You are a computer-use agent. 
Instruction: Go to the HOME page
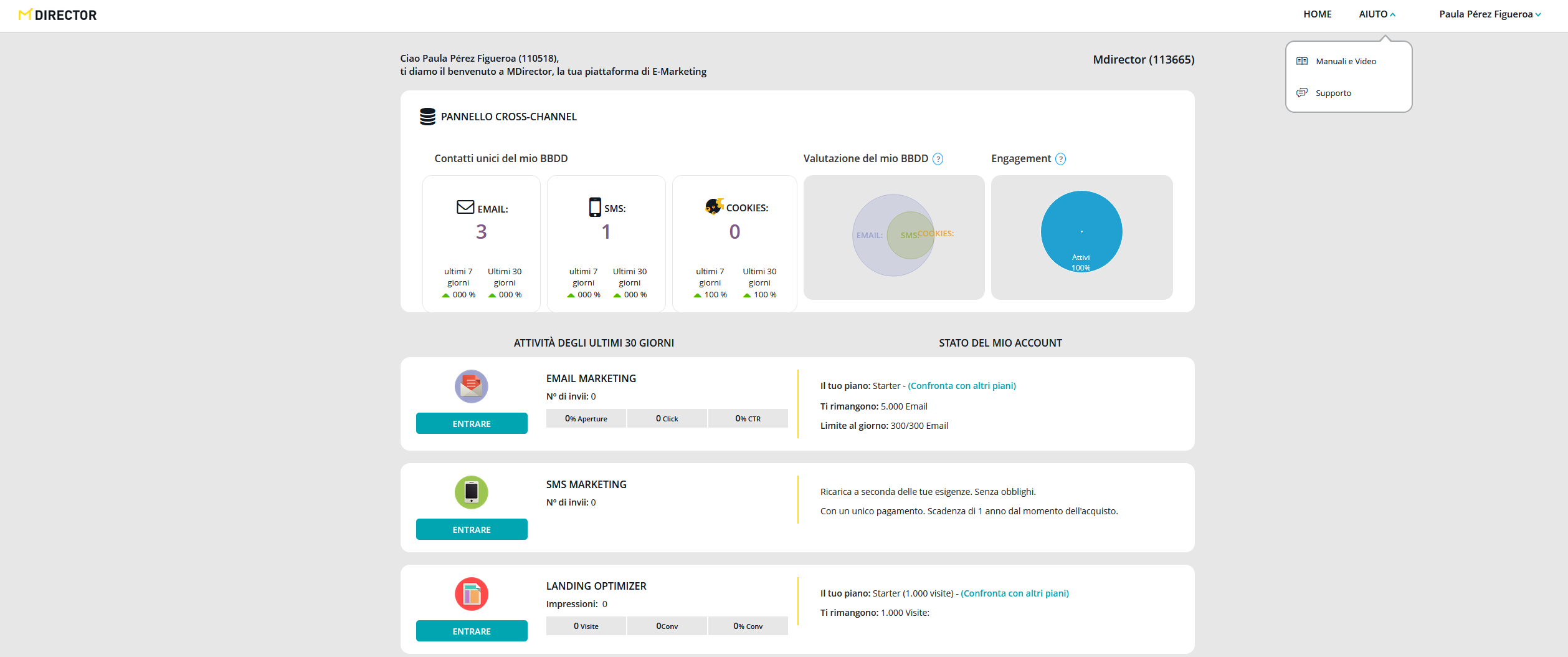click(x=1317, y=14)
